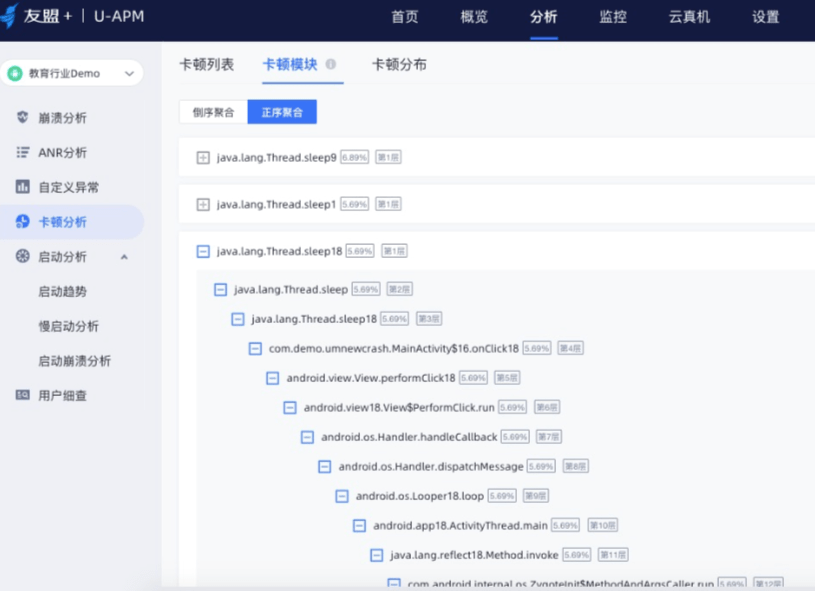This screenshot has height=591, width=815.
Task: Switch to the 卡顿列表 tab
Action: click(206, 64)
